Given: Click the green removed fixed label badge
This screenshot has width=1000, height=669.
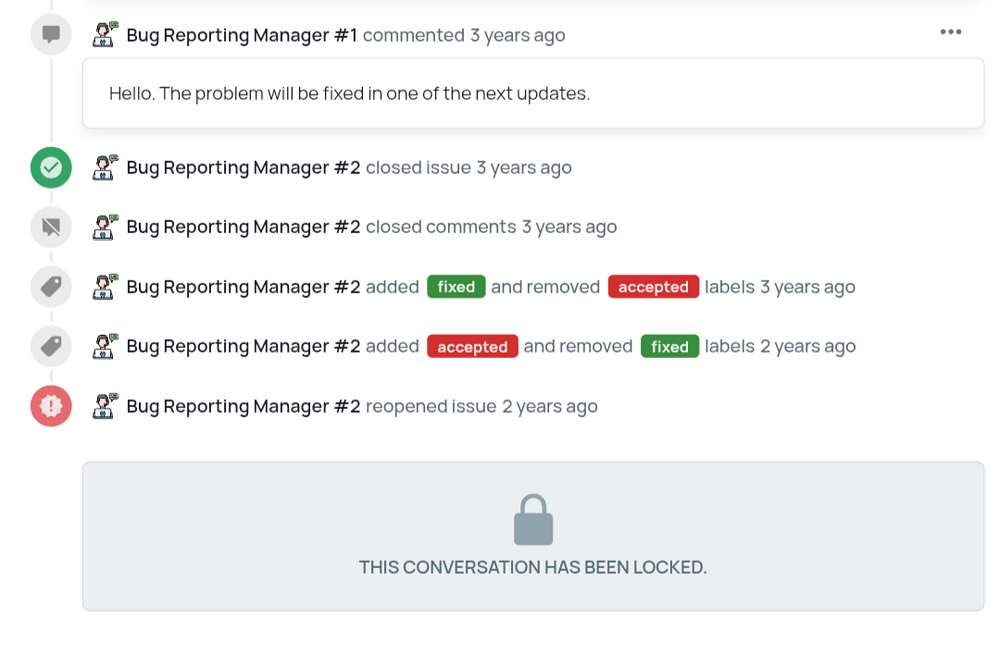Looking at the screenshot, I should point(669,346).
